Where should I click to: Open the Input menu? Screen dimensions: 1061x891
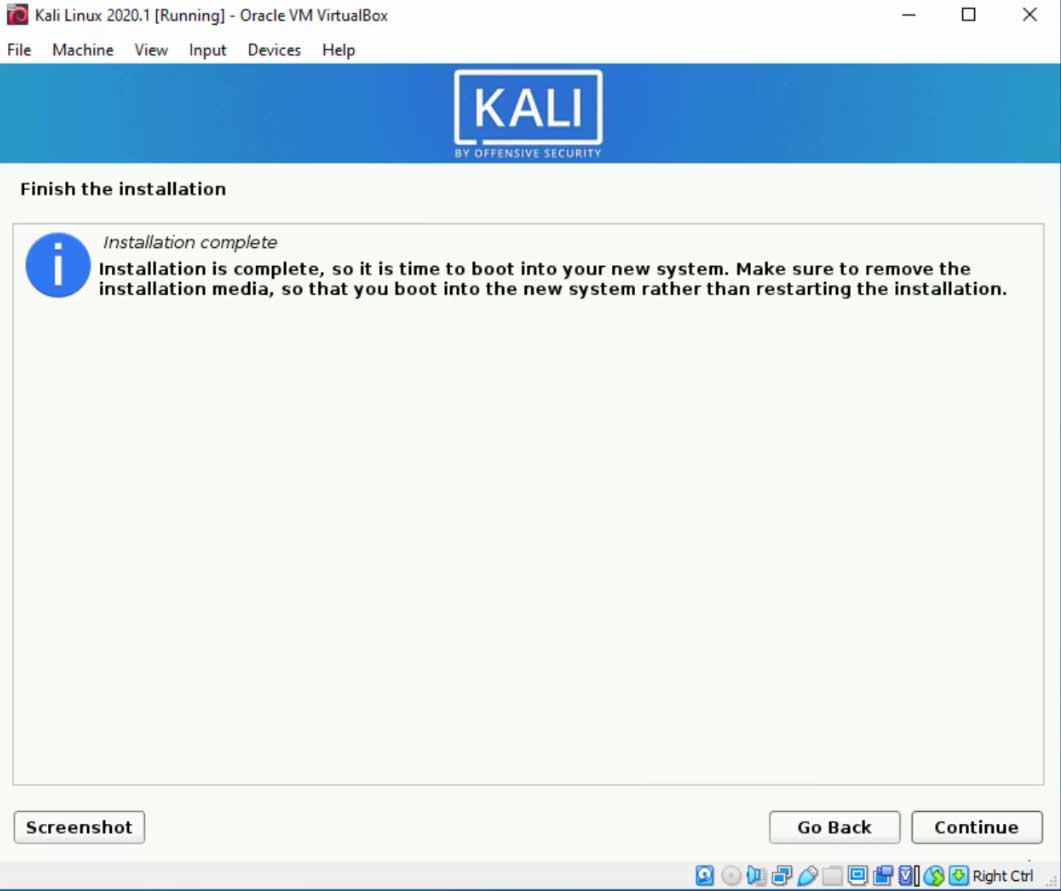207,50
